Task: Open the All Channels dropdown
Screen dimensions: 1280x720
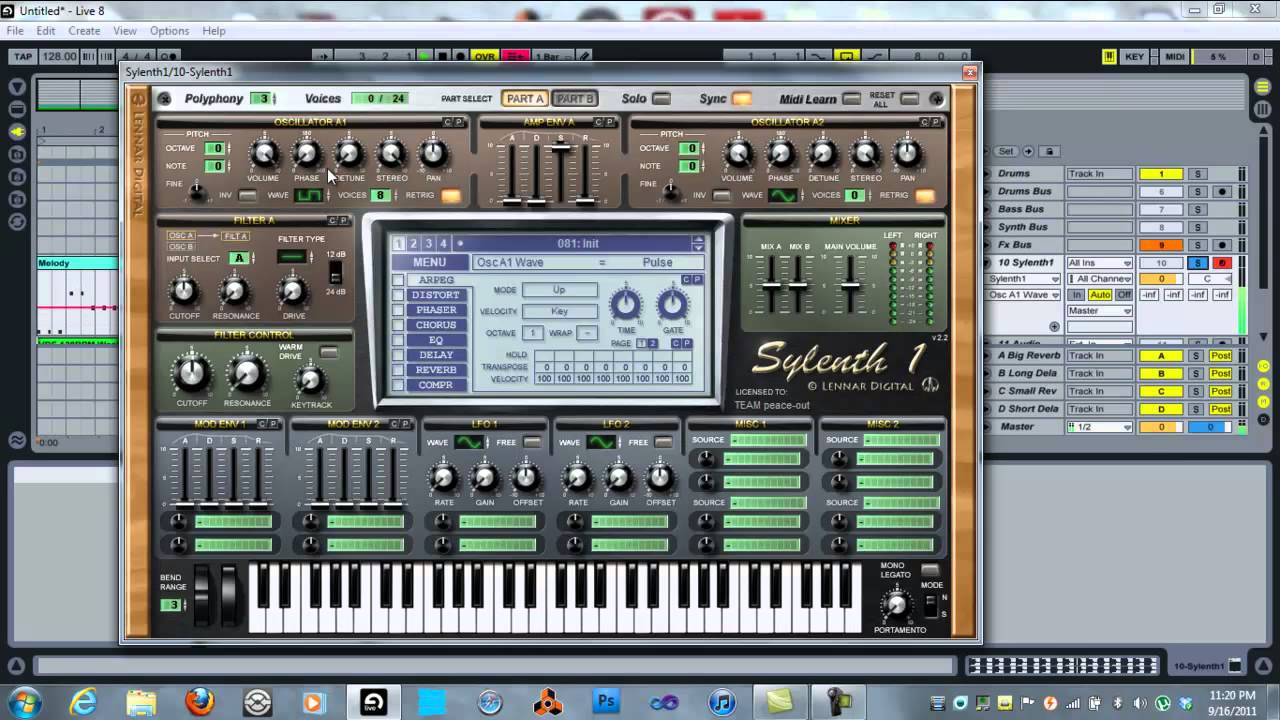Action: point(1099,279)
